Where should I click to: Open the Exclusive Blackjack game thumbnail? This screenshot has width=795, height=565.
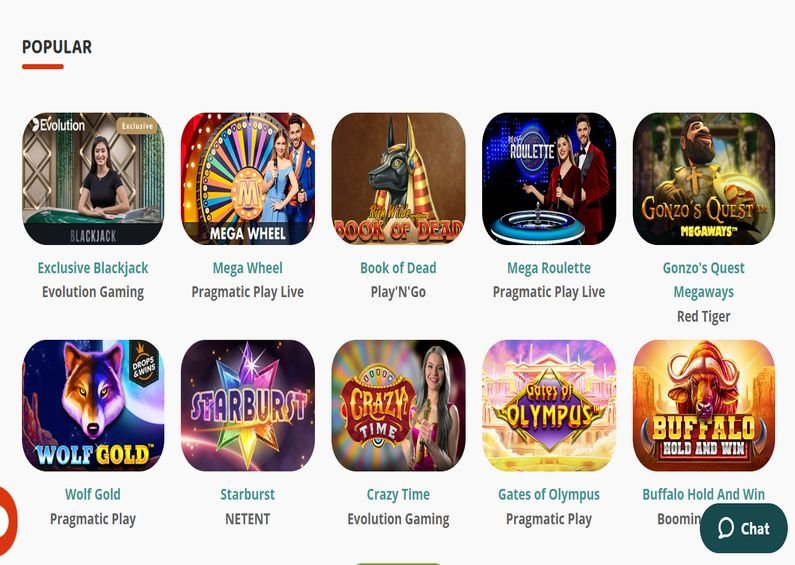[x=93, y=179]
